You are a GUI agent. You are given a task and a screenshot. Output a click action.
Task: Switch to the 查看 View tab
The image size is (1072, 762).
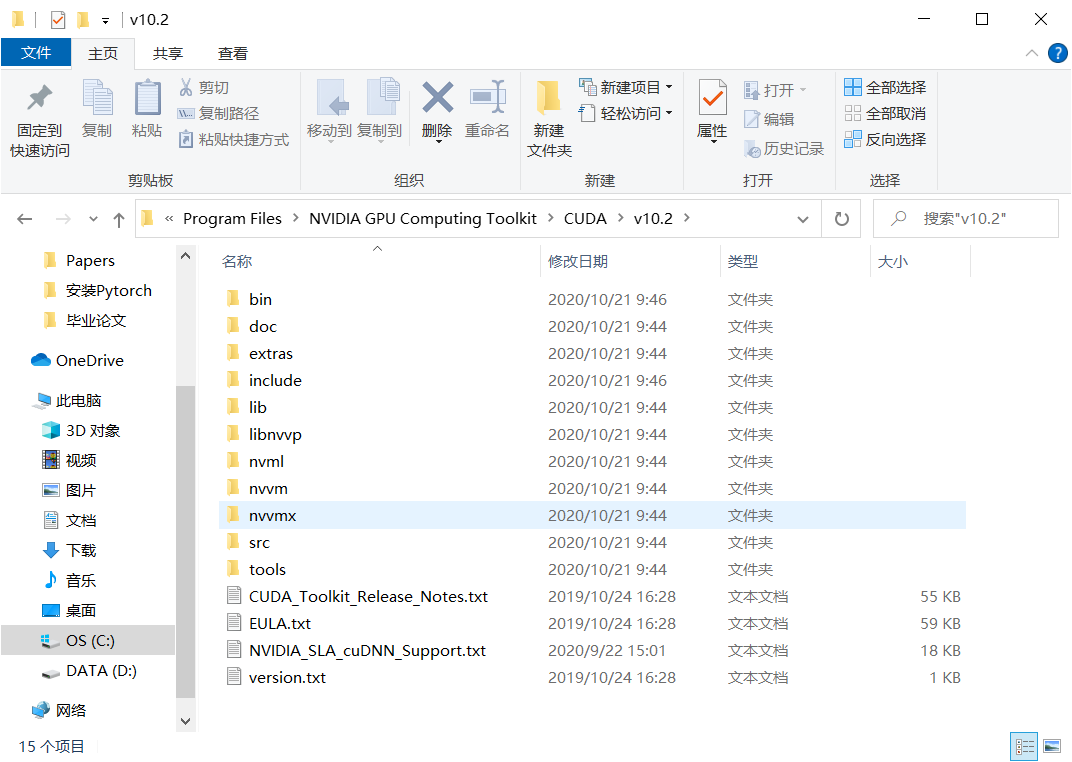point(232,53)
